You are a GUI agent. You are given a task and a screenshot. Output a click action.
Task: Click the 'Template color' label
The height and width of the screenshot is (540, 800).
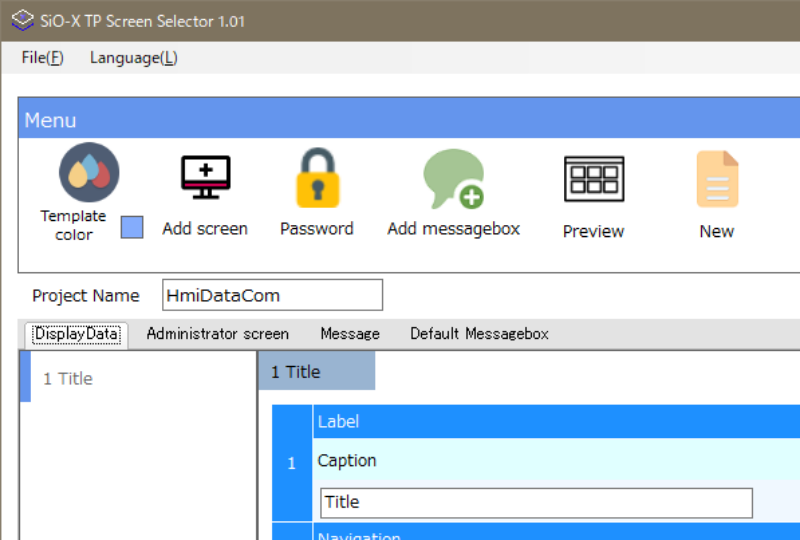coord(73,225)
